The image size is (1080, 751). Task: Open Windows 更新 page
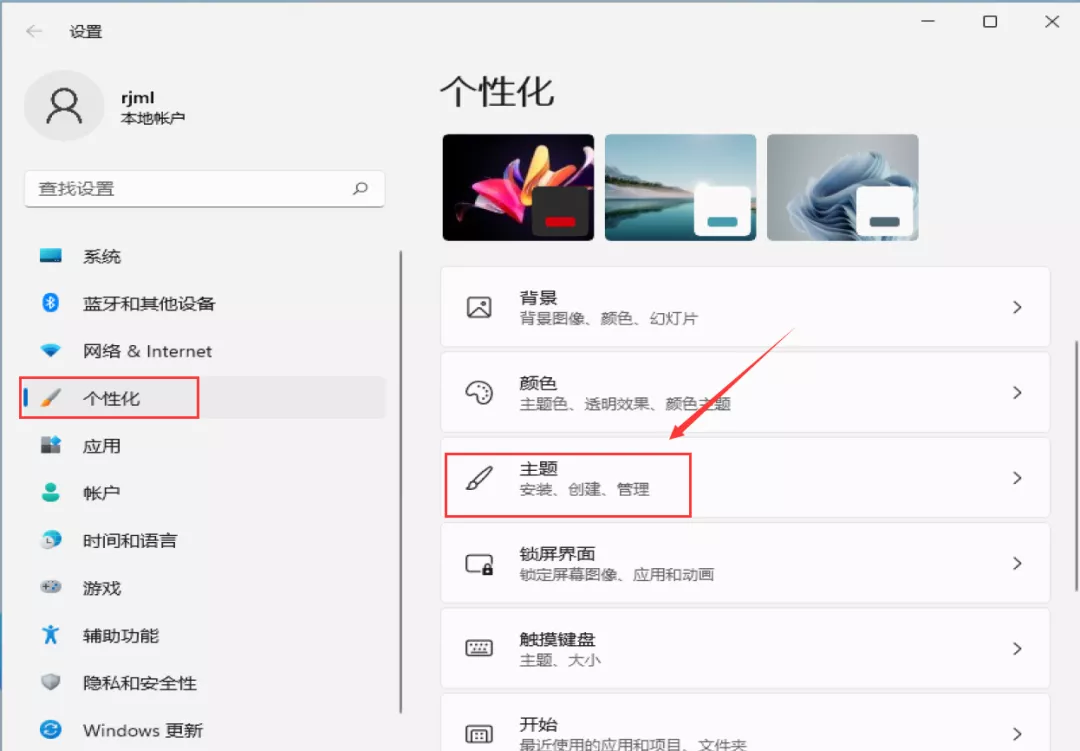click(x=205, y=730)
